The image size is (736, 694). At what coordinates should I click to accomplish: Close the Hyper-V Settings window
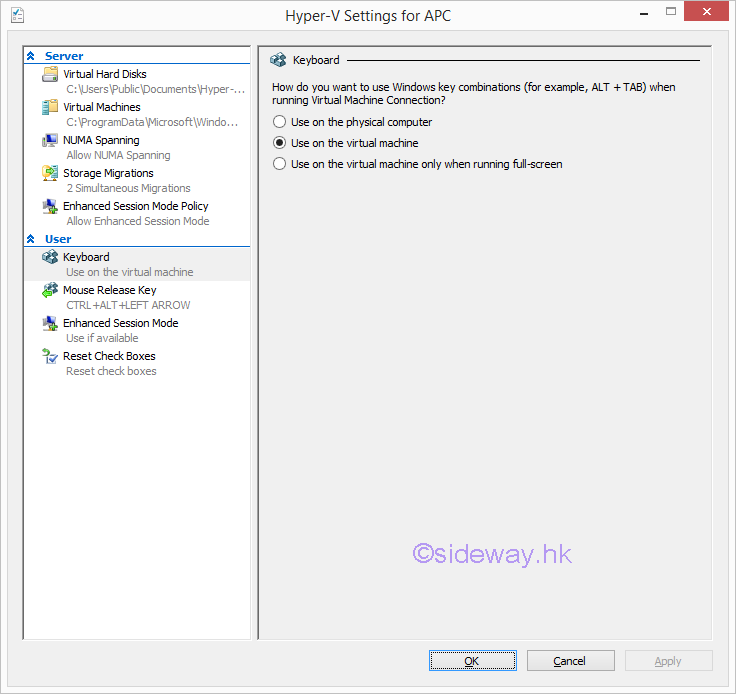(x=706, y=13)
